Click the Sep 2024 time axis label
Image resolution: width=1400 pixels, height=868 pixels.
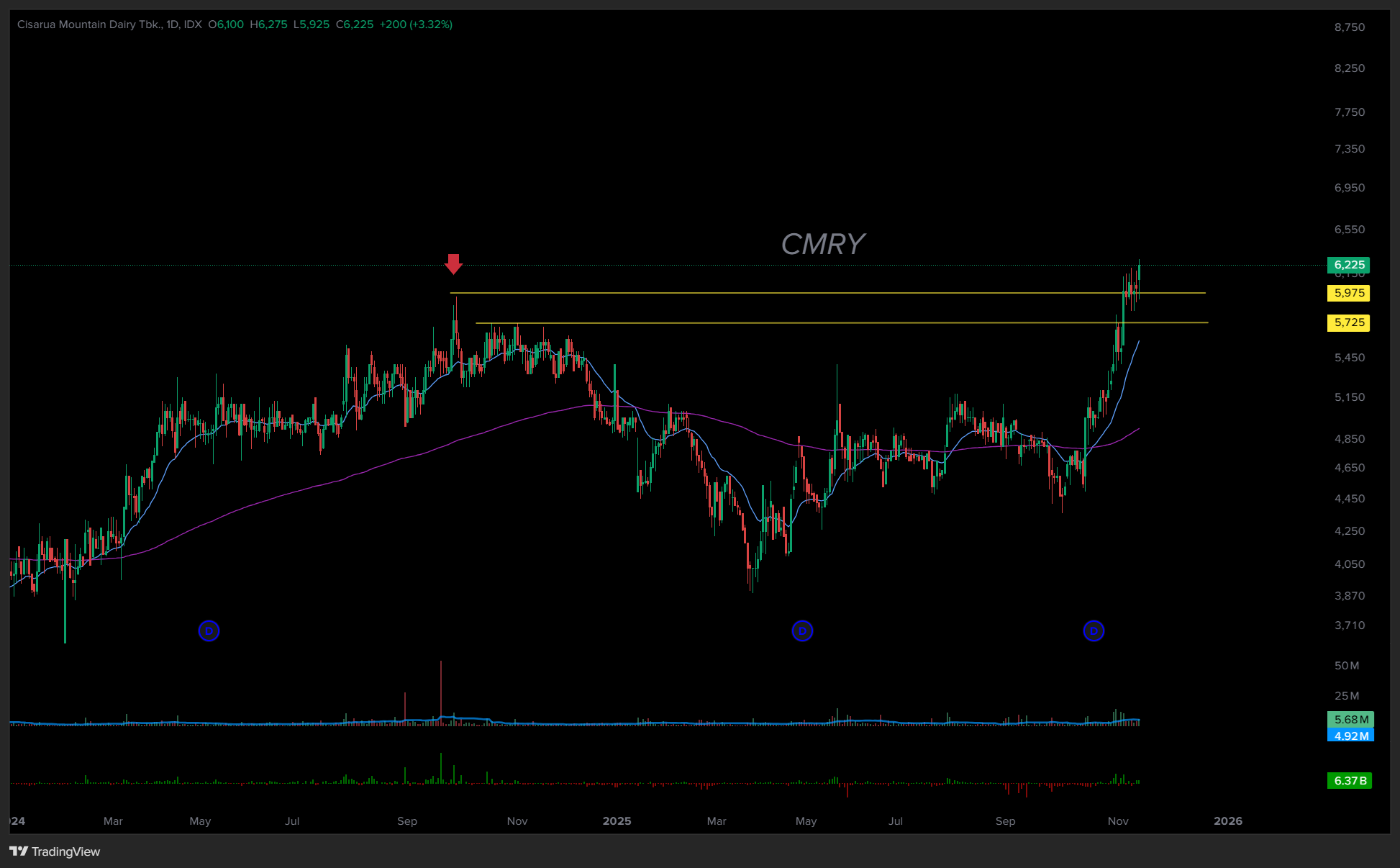point(407,821)
